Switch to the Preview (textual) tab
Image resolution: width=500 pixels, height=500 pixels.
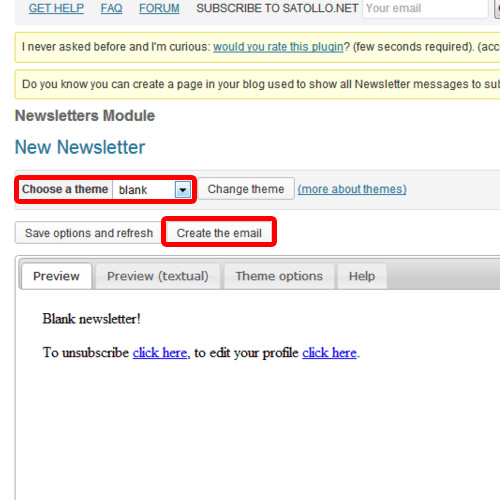pos(158,276)
